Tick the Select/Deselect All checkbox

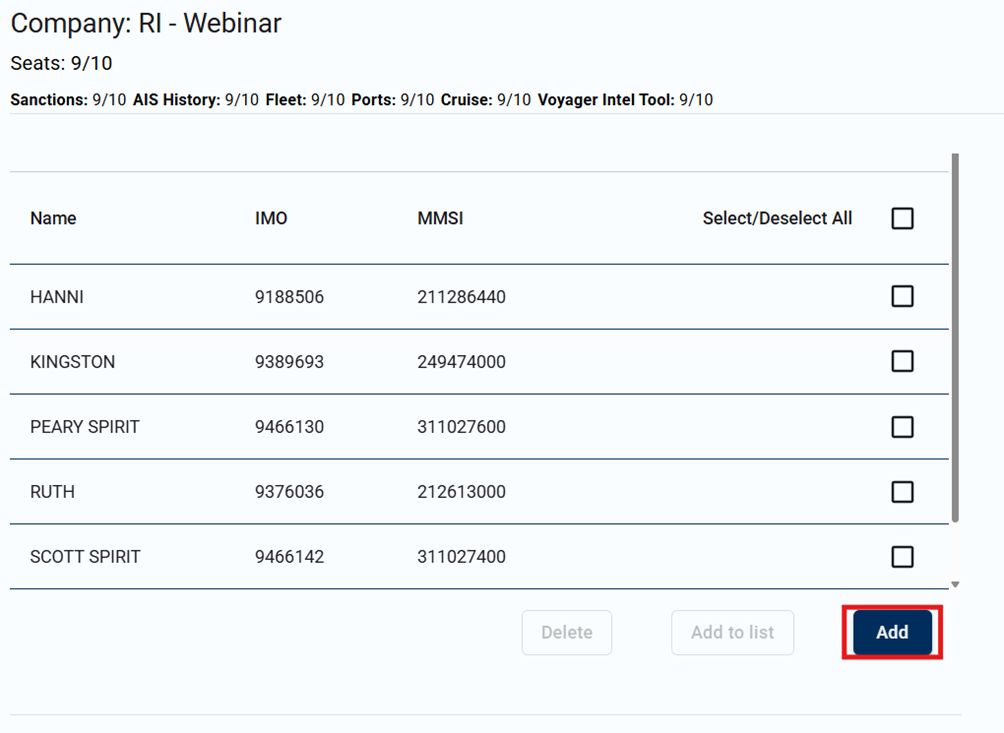pos(902,218)
